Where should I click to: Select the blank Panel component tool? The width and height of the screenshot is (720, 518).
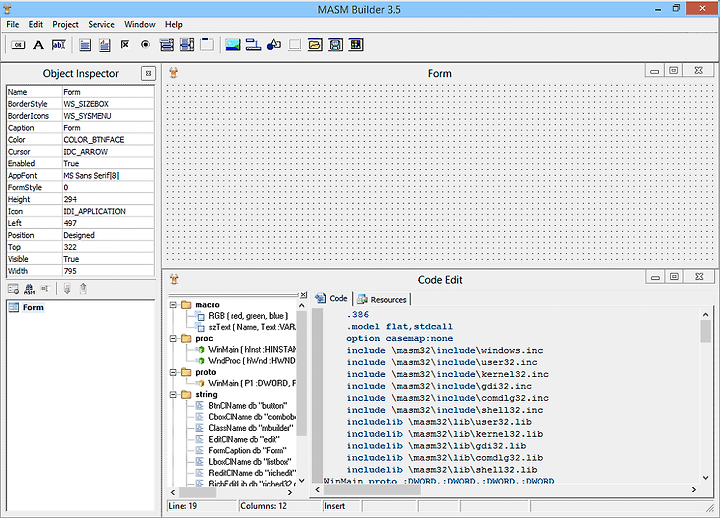pyautogui.click(x=294, y=45)
